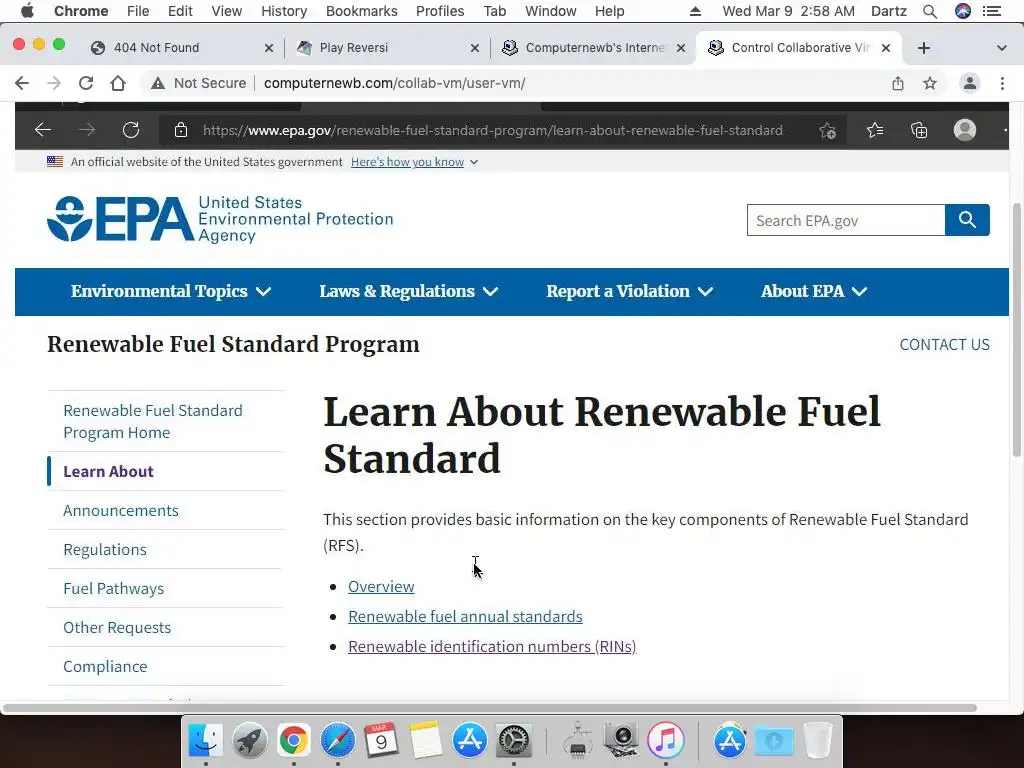This screenshot has width=1024, height=768.
Task: Open Other Requests sidebar link
Action: click(x=117, y=628)
